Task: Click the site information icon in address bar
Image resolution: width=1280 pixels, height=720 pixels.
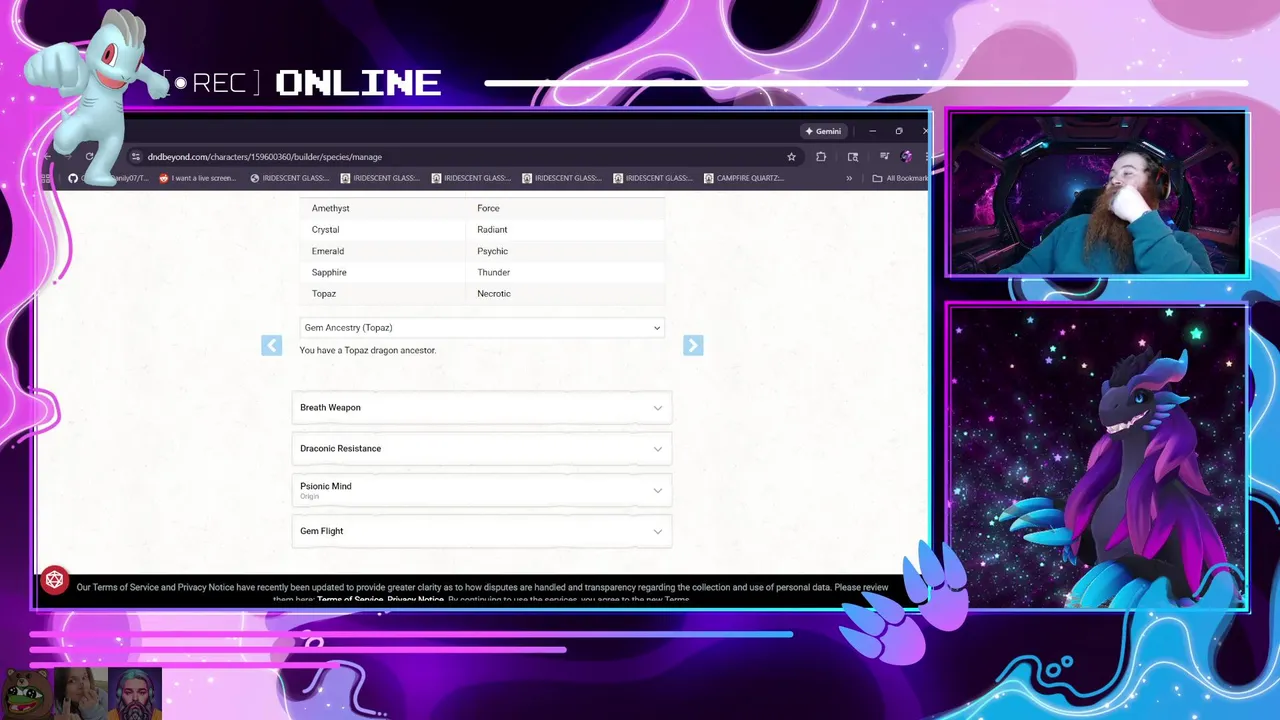Action: click(x=135, y=157)
